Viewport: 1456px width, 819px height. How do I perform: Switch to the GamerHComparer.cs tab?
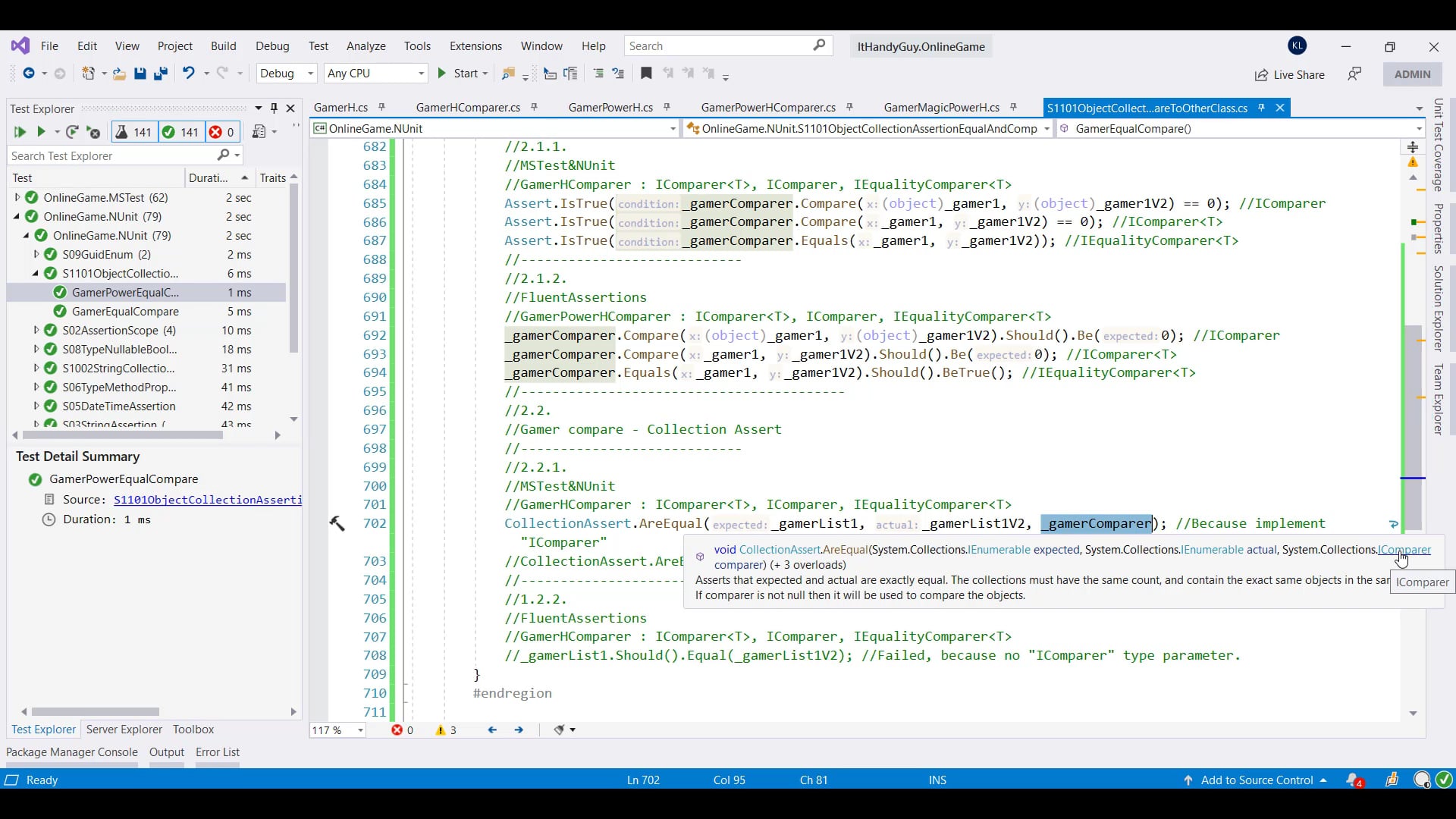click(468, 108)
